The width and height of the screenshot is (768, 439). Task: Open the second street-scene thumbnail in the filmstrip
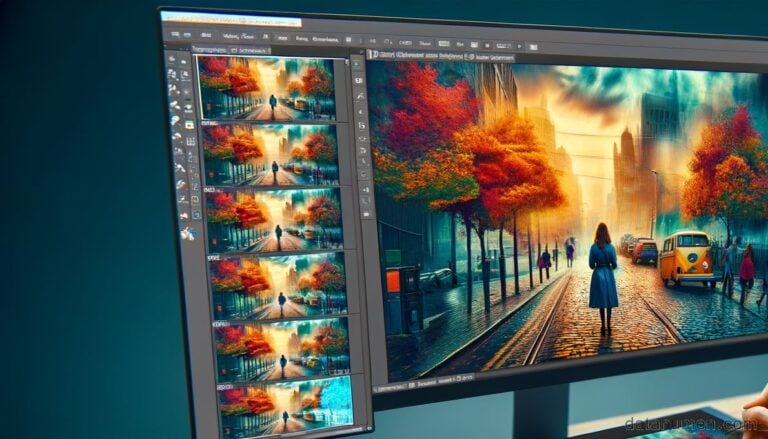pyautogui.click(x=270, y=154)
